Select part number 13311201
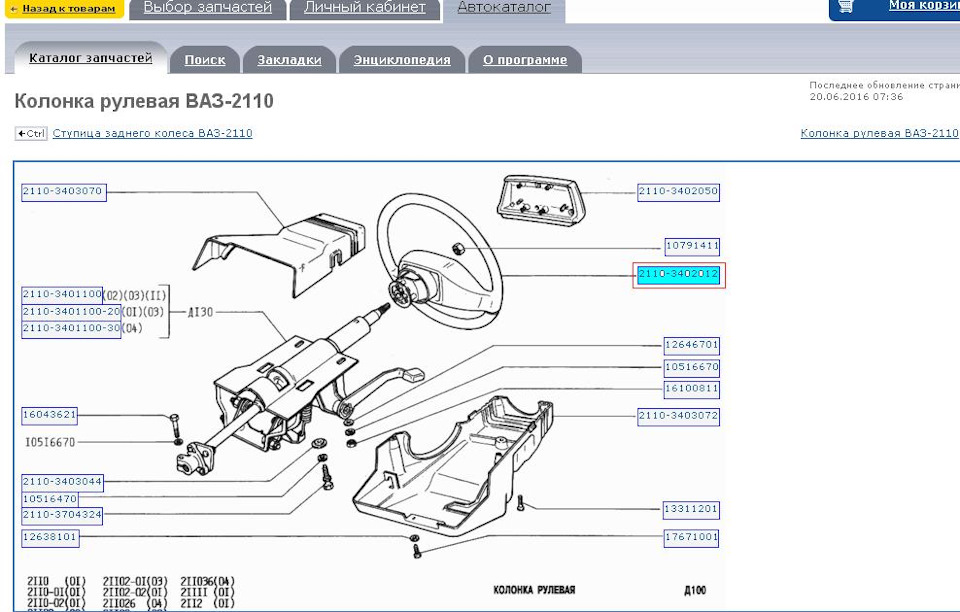 [x=692, y=510]
